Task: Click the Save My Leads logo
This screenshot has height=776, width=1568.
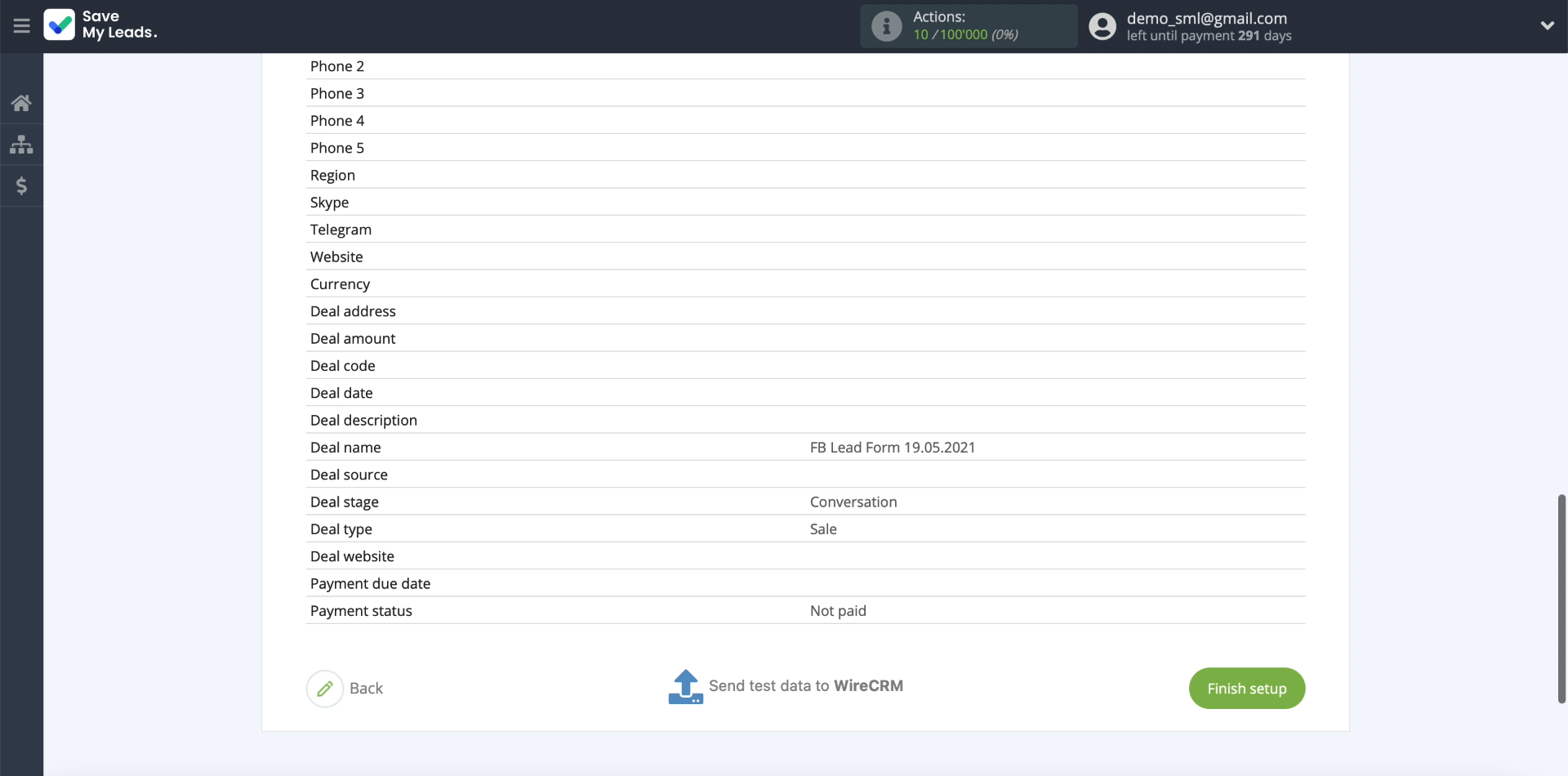Action: tap(100, 25)
